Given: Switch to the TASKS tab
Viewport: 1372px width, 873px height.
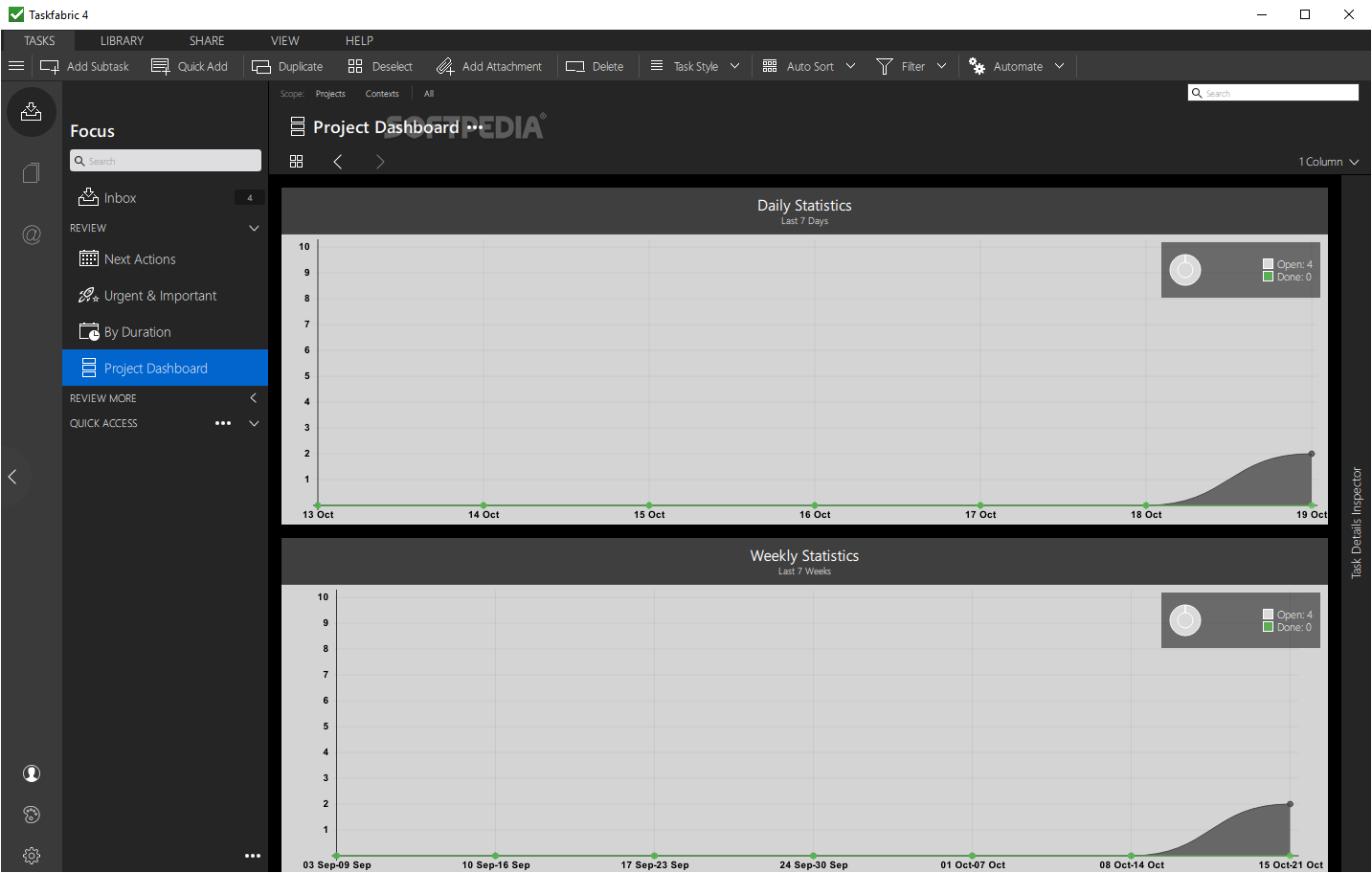Looking at the screenshot, I should [x=39, y=40].
